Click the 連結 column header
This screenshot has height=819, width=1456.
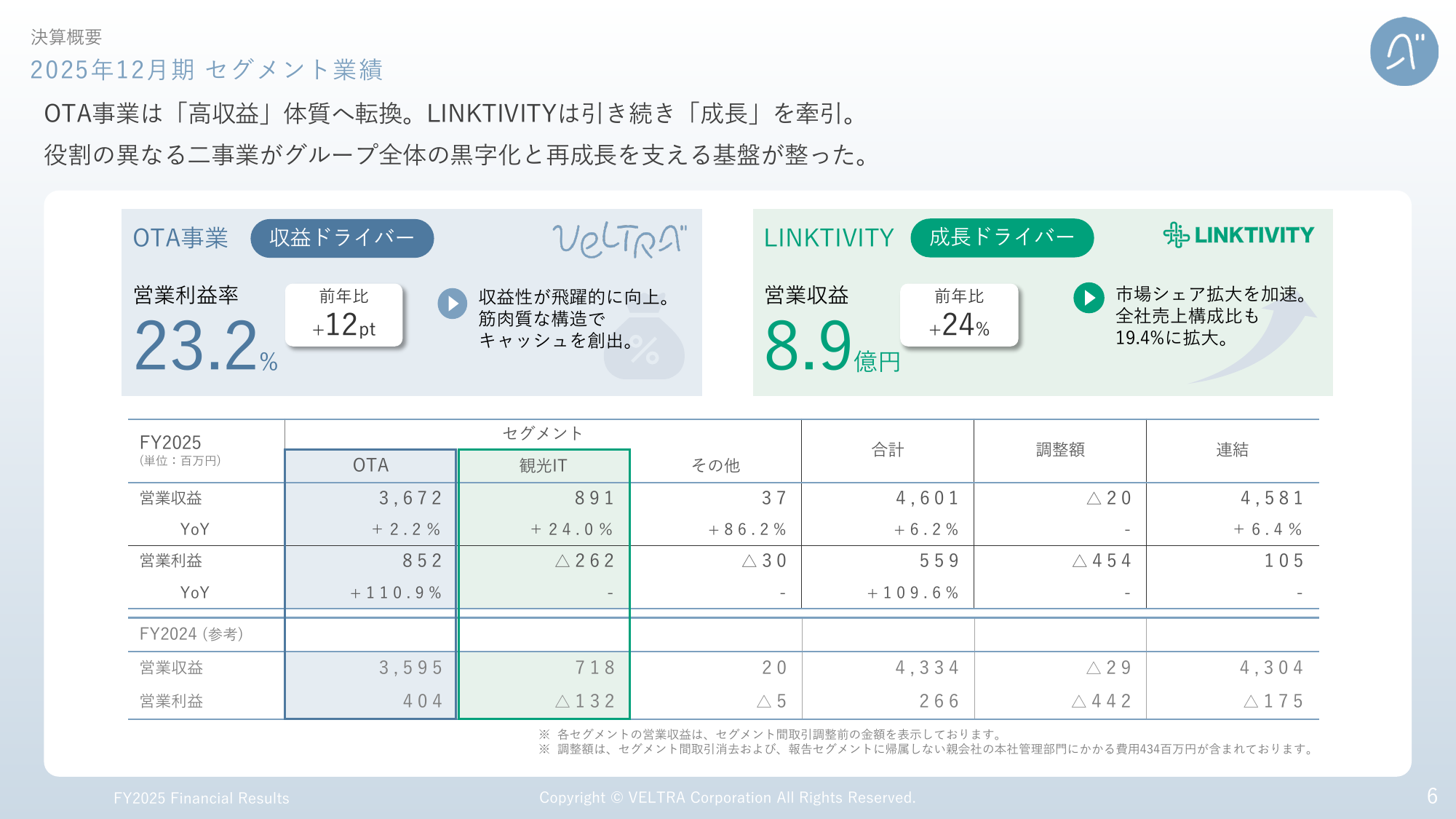(x=1232, y=450)
